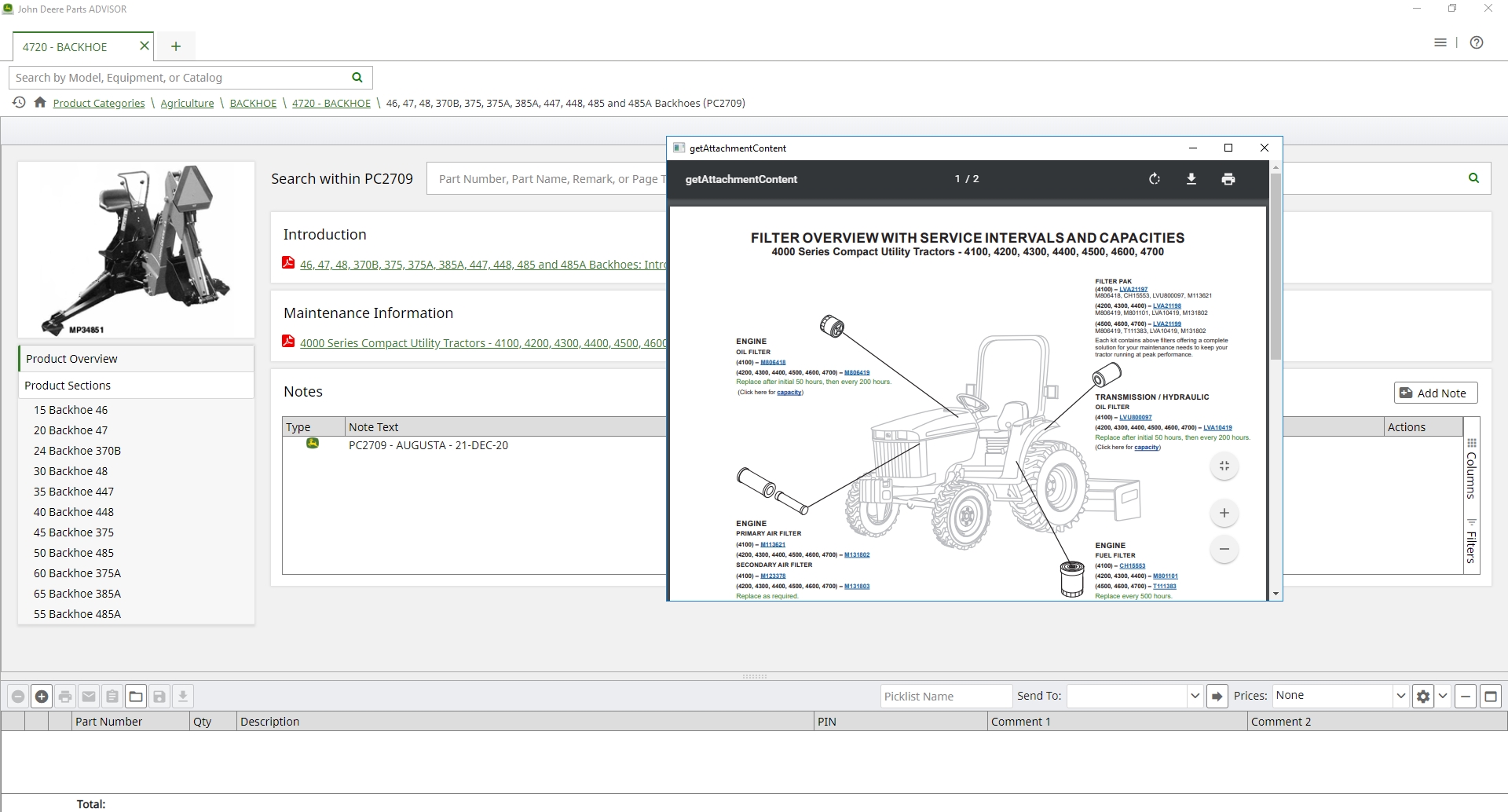This screenshot has width=1508, height=812.
Task: Click the John Deere note type icon
Action: pos(313,444)
